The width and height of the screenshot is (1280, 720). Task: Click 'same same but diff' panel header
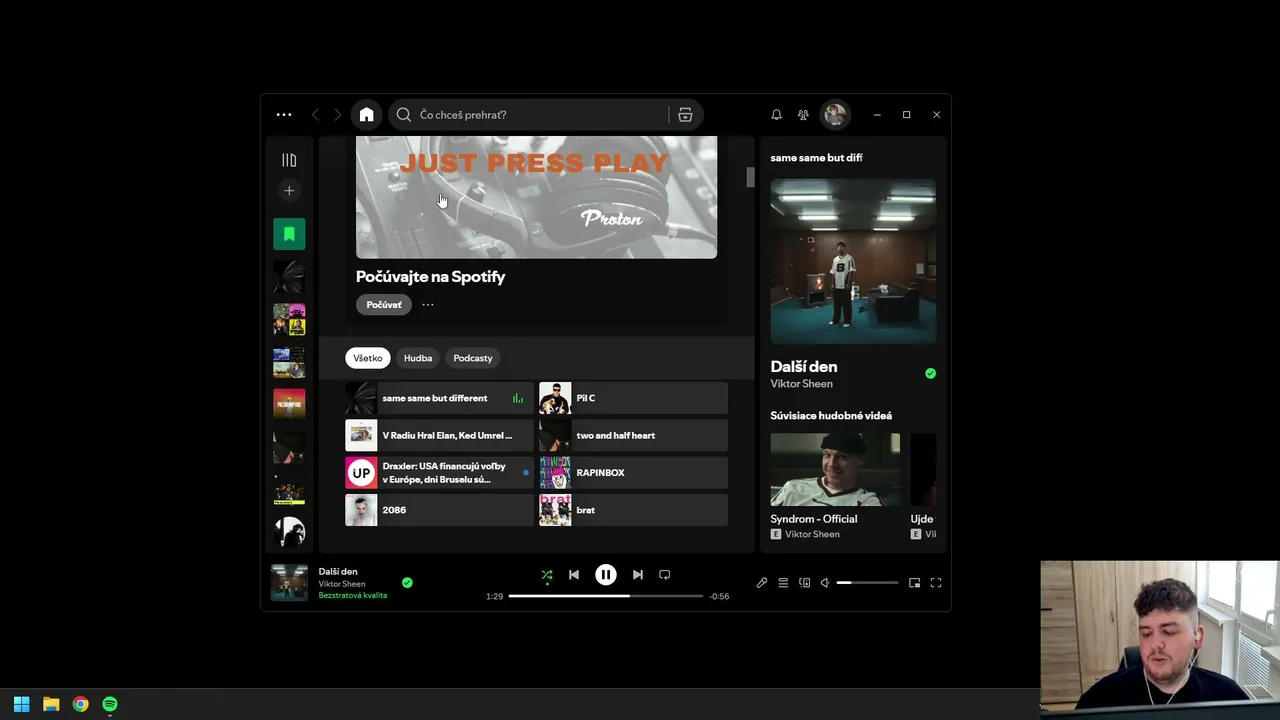pyautogui.click(x=816, y=158)
